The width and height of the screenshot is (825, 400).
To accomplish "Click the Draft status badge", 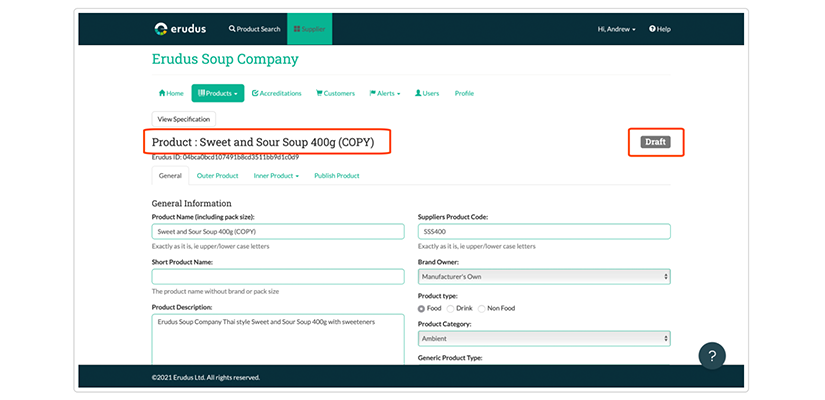I will [655, 142].
